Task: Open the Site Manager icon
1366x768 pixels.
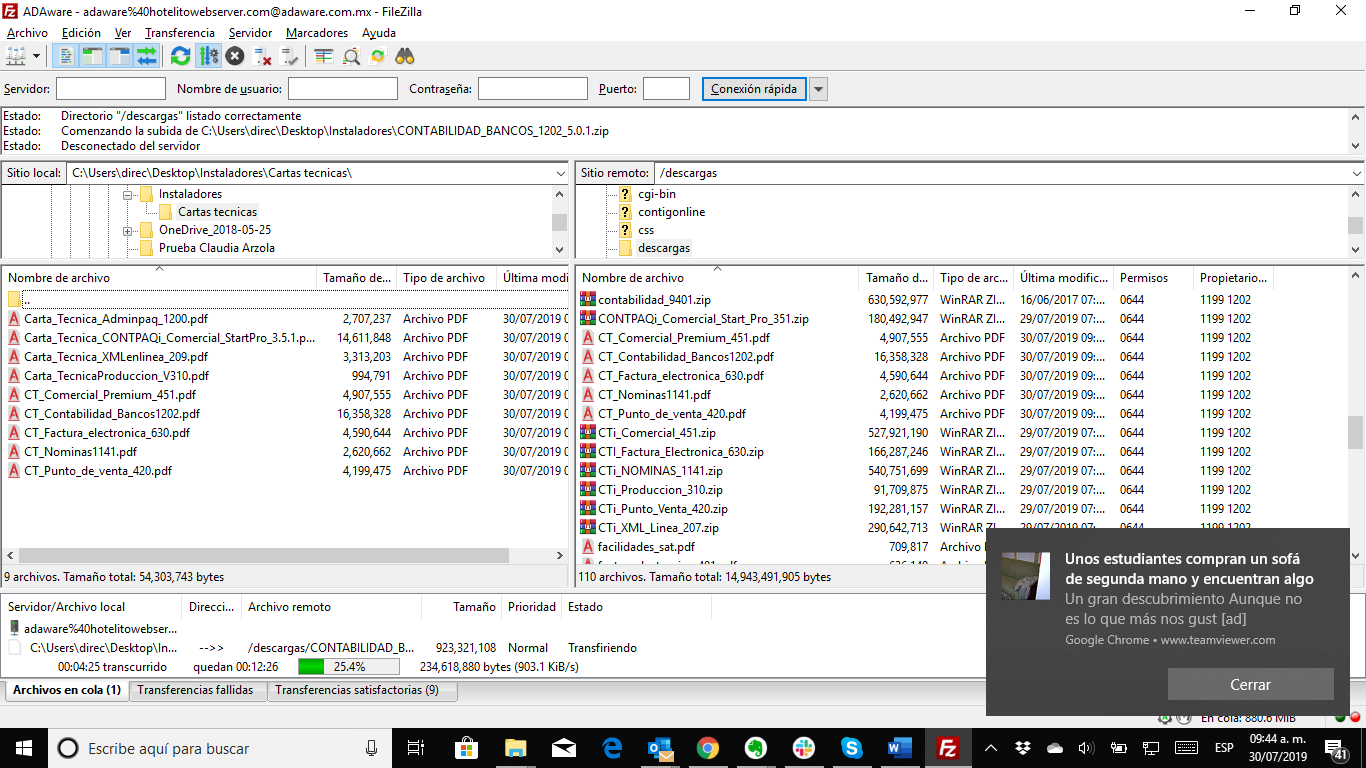Action: point(16,56)
